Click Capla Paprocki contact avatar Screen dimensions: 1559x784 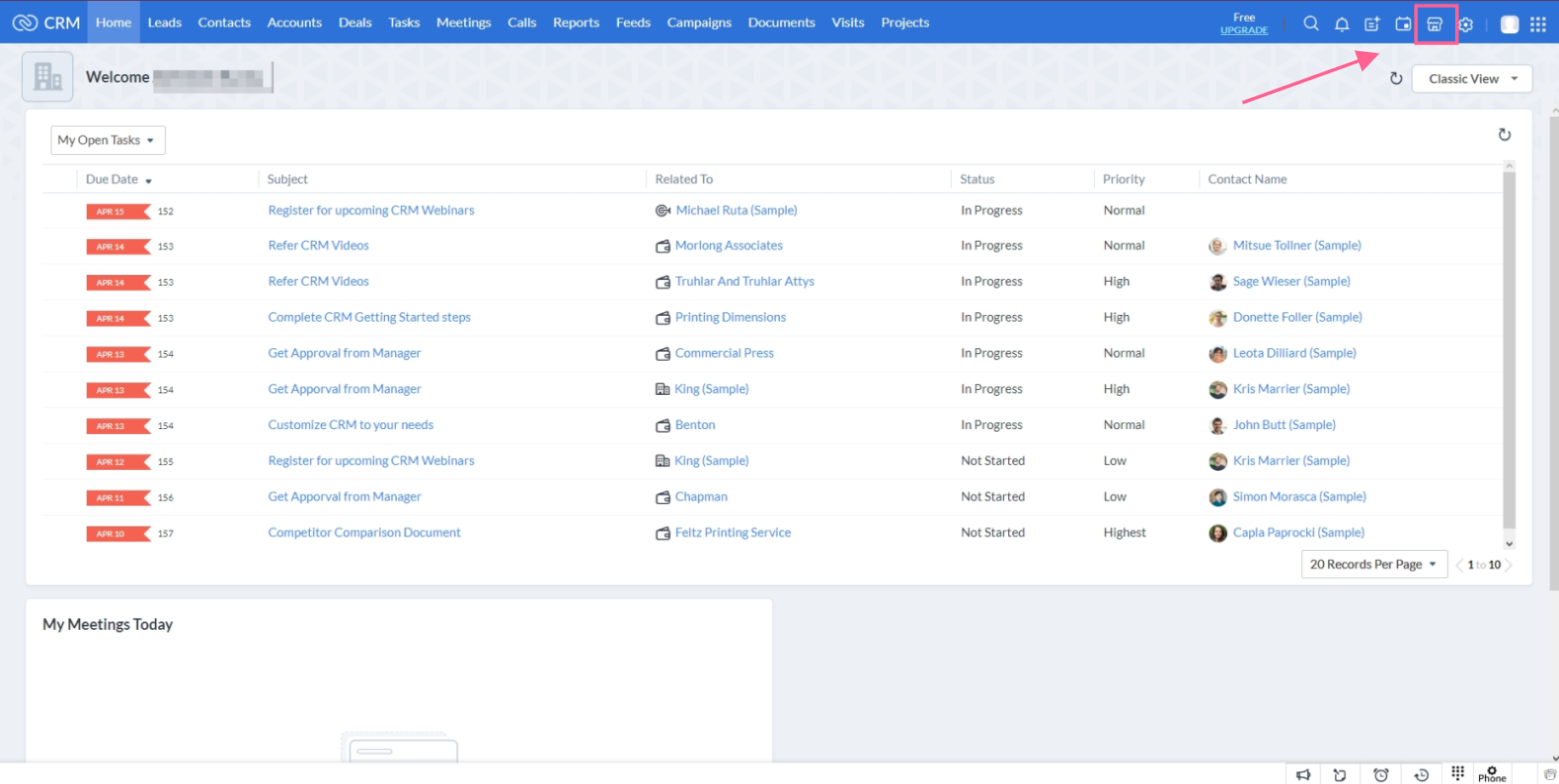[x=1218, y=533]
